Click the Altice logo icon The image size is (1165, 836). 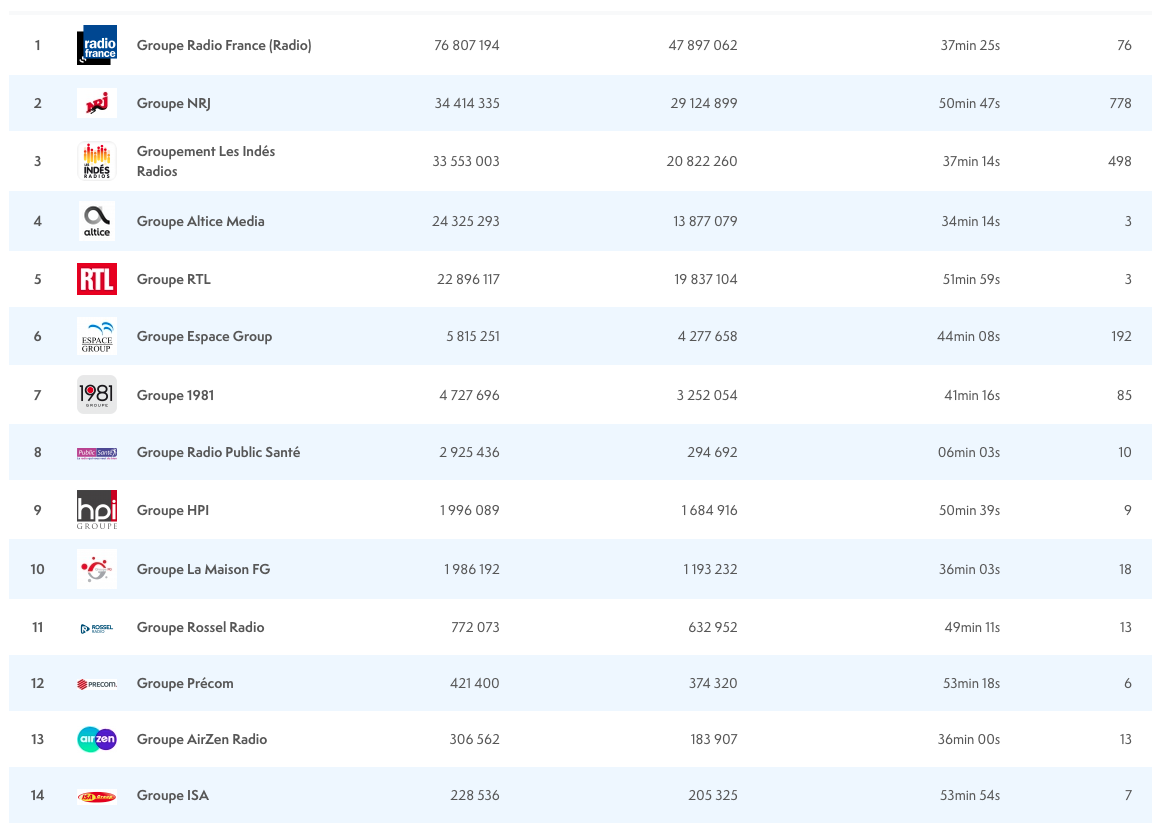(x=97, y=221)
